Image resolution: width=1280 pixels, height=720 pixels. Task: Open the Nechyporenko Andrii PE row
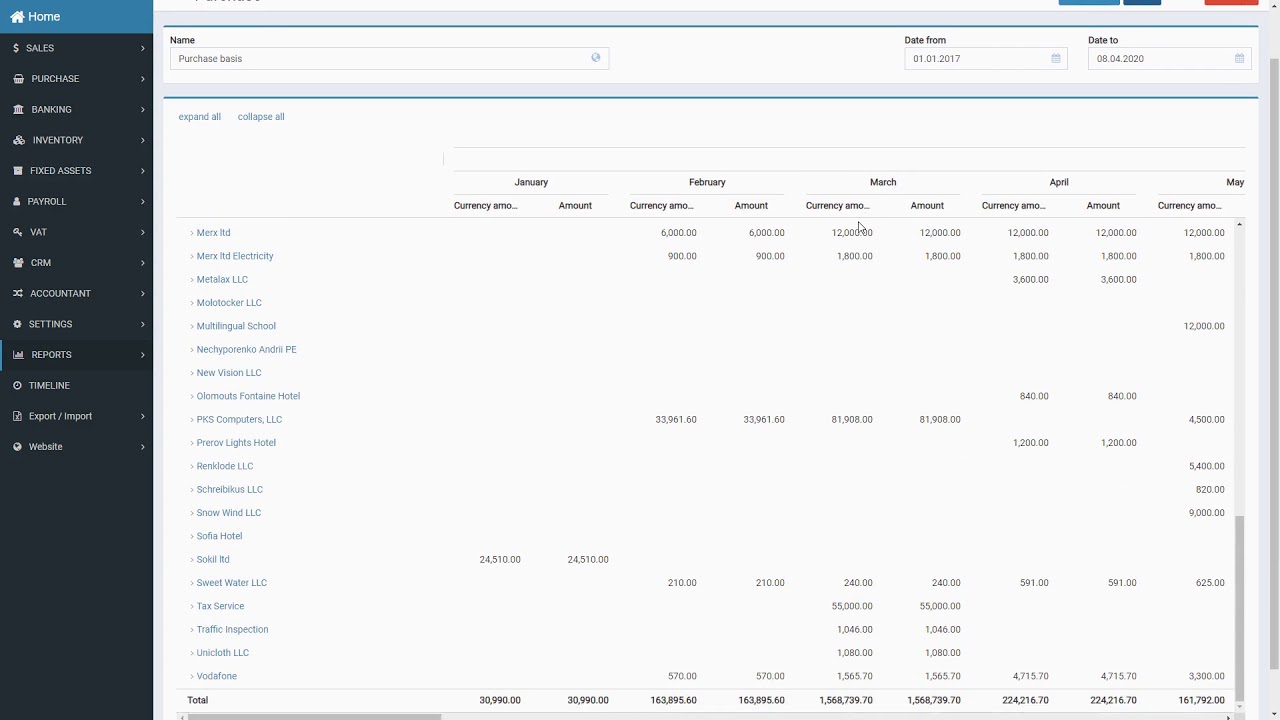coord(246,350)
